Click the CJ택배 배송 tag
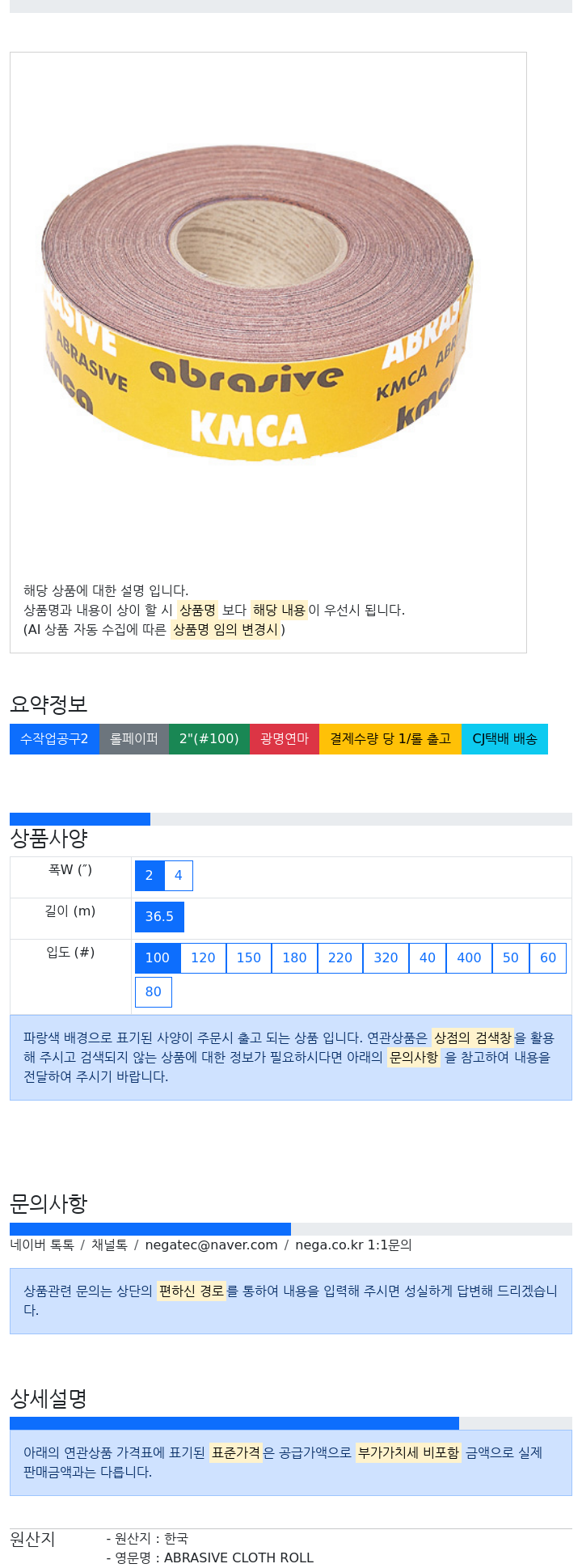Viewport: 582px width, 1568px height. click(504, 739)
